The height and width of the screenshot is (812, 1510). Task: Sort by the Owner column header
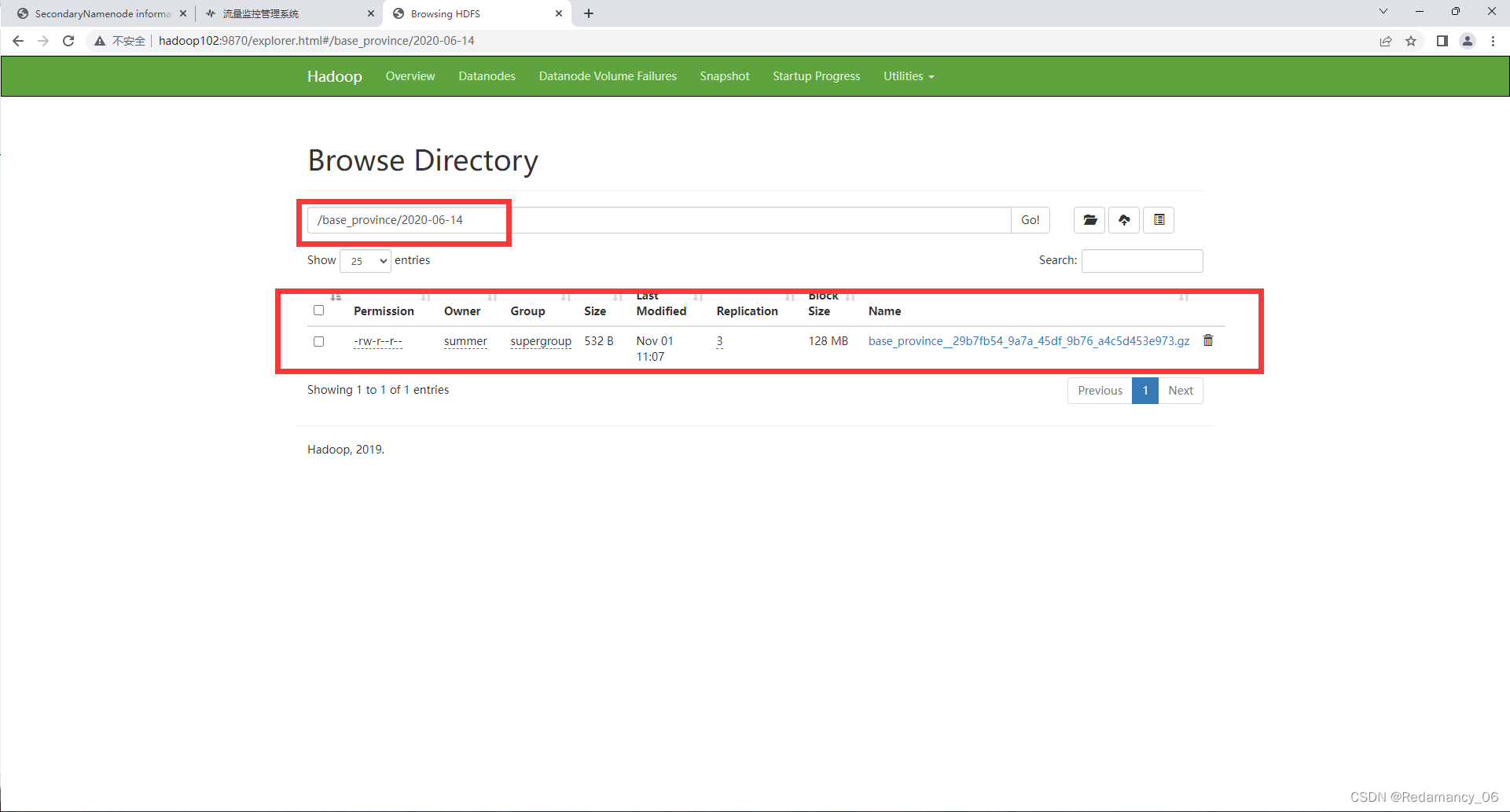pyautogui.click(x=462, y=311)
